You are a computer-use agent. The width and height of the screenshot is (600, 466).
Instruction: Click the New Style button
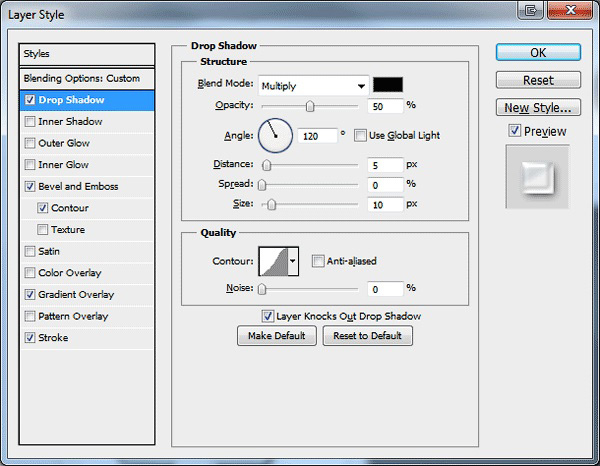point(538,108)
